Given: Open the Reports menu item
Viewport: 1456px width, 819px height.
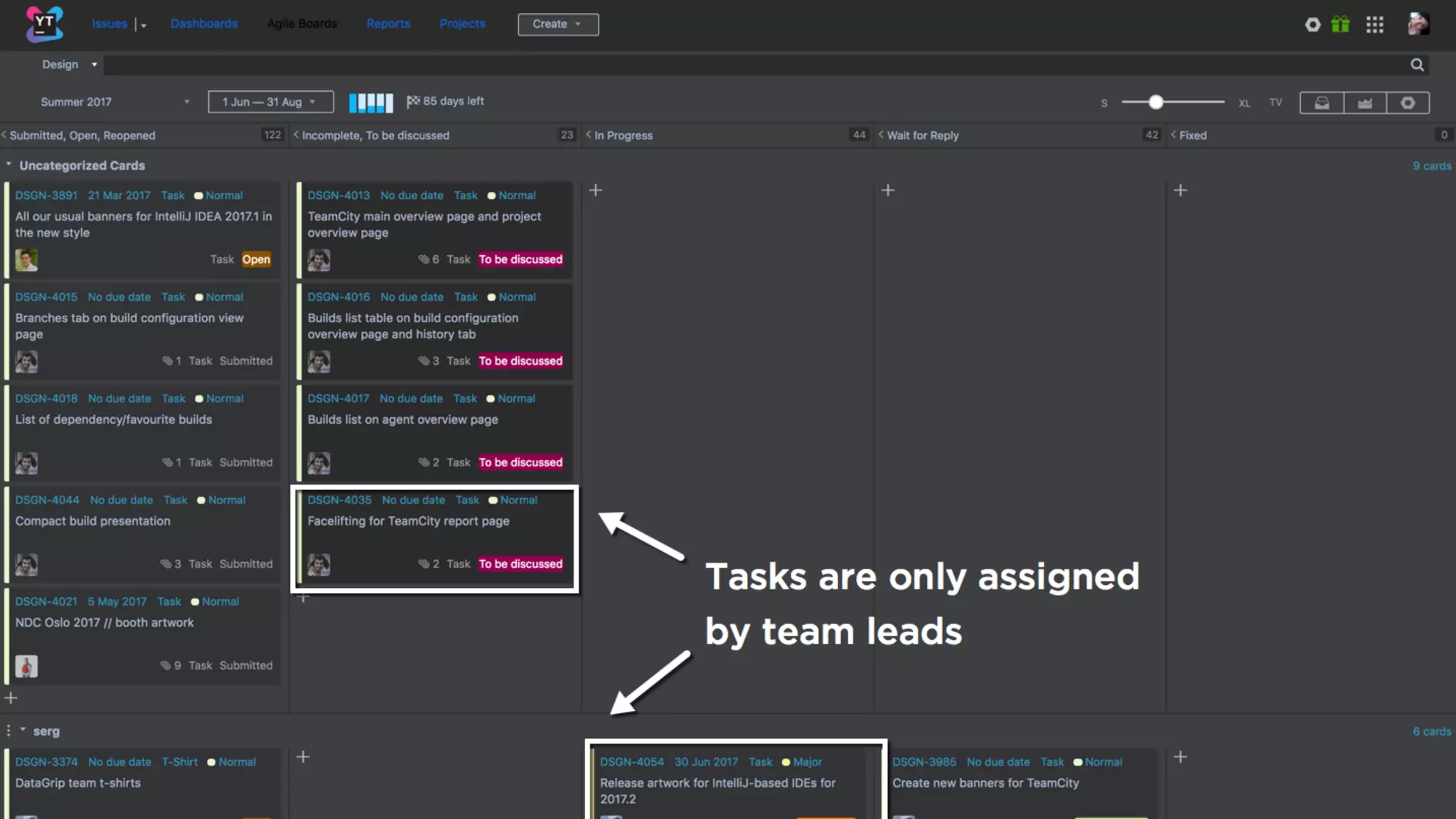Looking at the screenshot, I should (x=388, y=23).
